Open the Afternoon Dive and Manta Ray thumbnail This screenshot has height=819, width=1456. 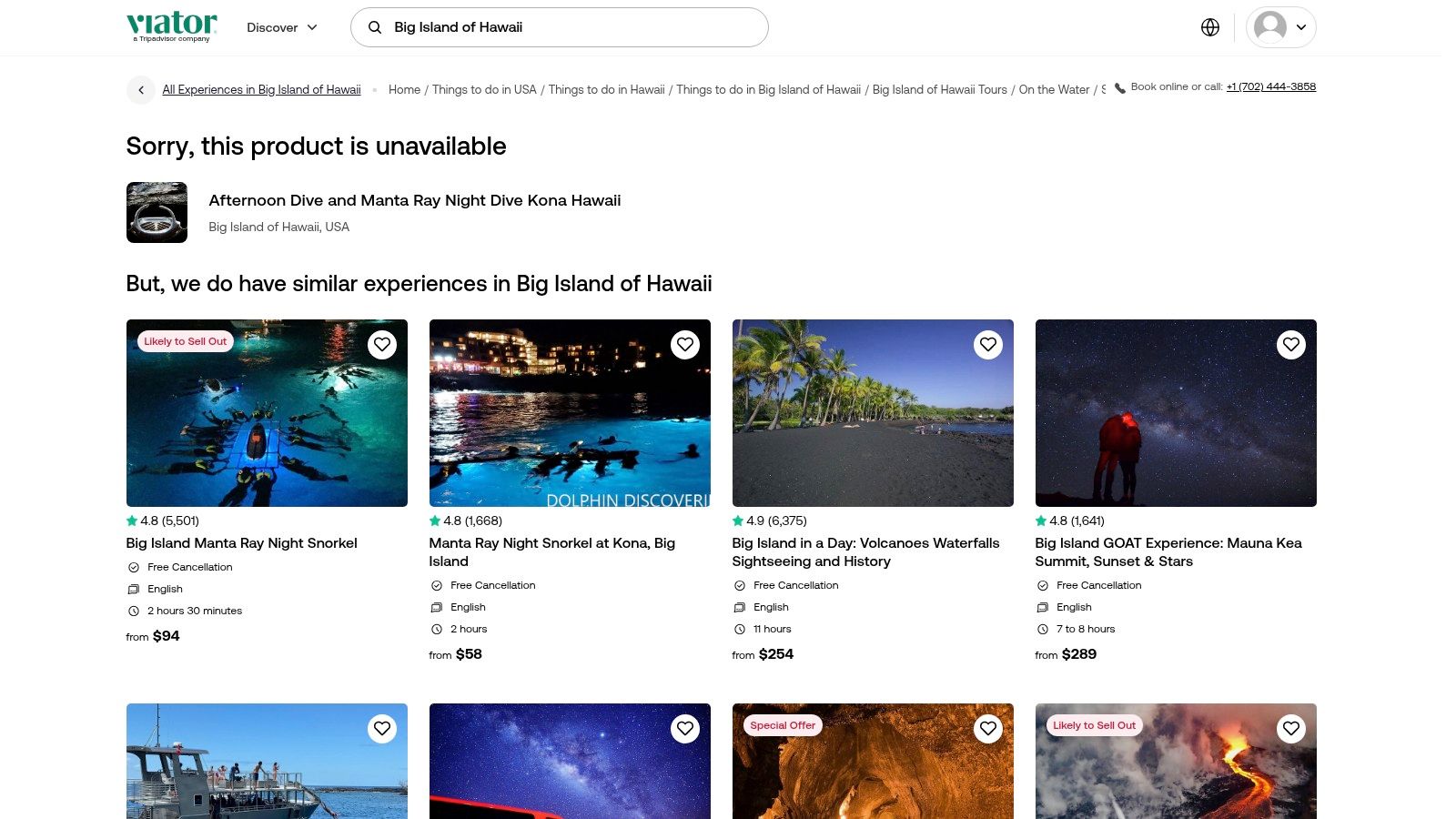pyautogui.click(x=157, y=213)
